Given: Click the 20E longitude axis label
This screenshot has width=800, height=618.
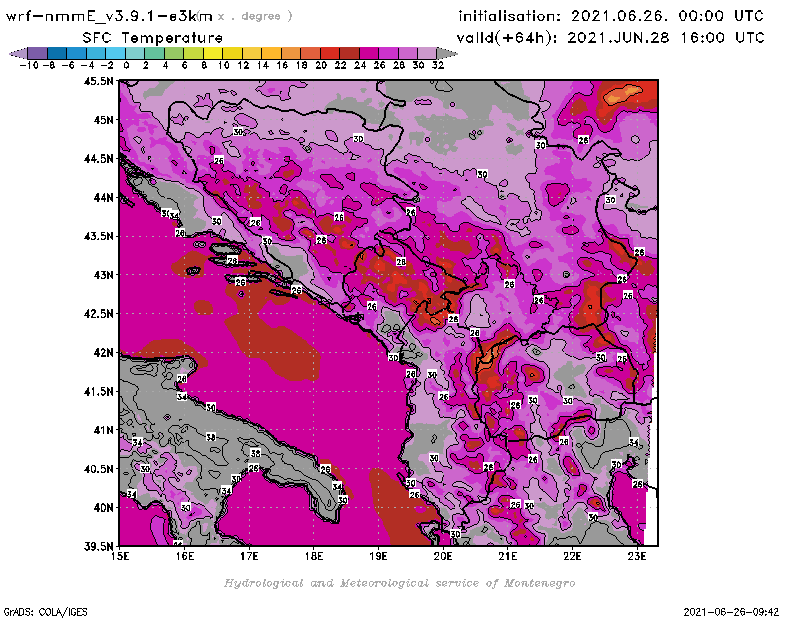Looking at the screenshot, I should point(443,556).
